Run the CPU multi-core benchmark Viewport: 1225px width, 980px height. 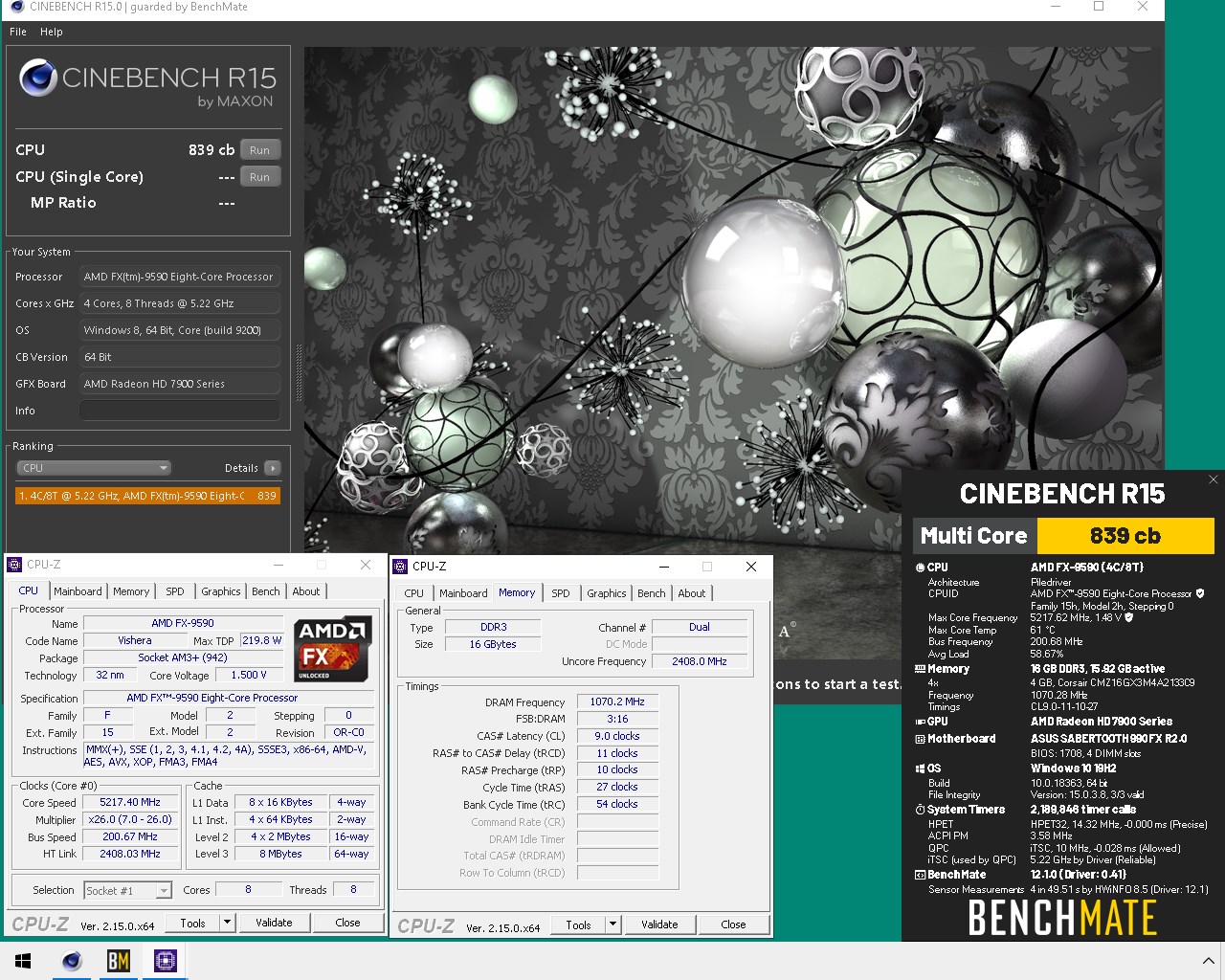coord(259,150)
